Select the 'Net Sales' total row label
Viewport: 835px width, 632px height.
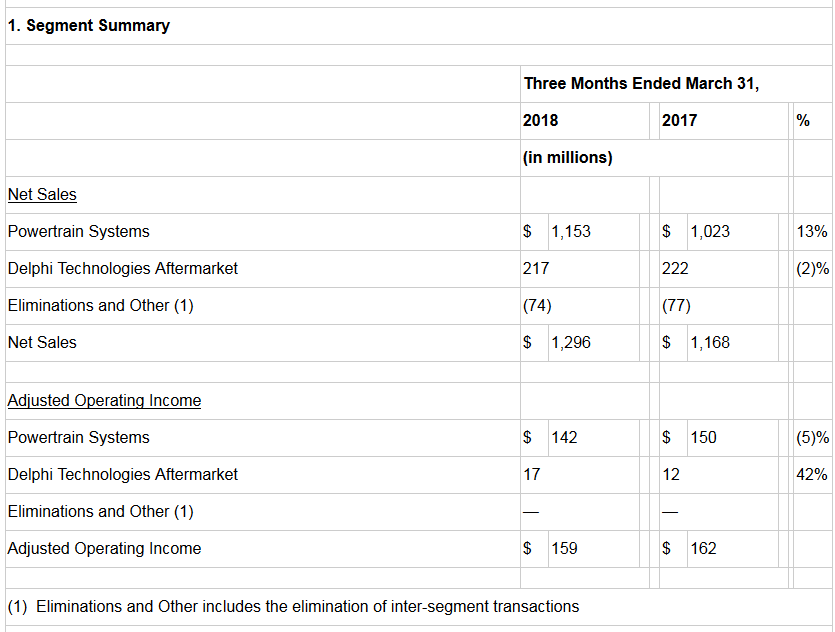click(x=42, y=342)
